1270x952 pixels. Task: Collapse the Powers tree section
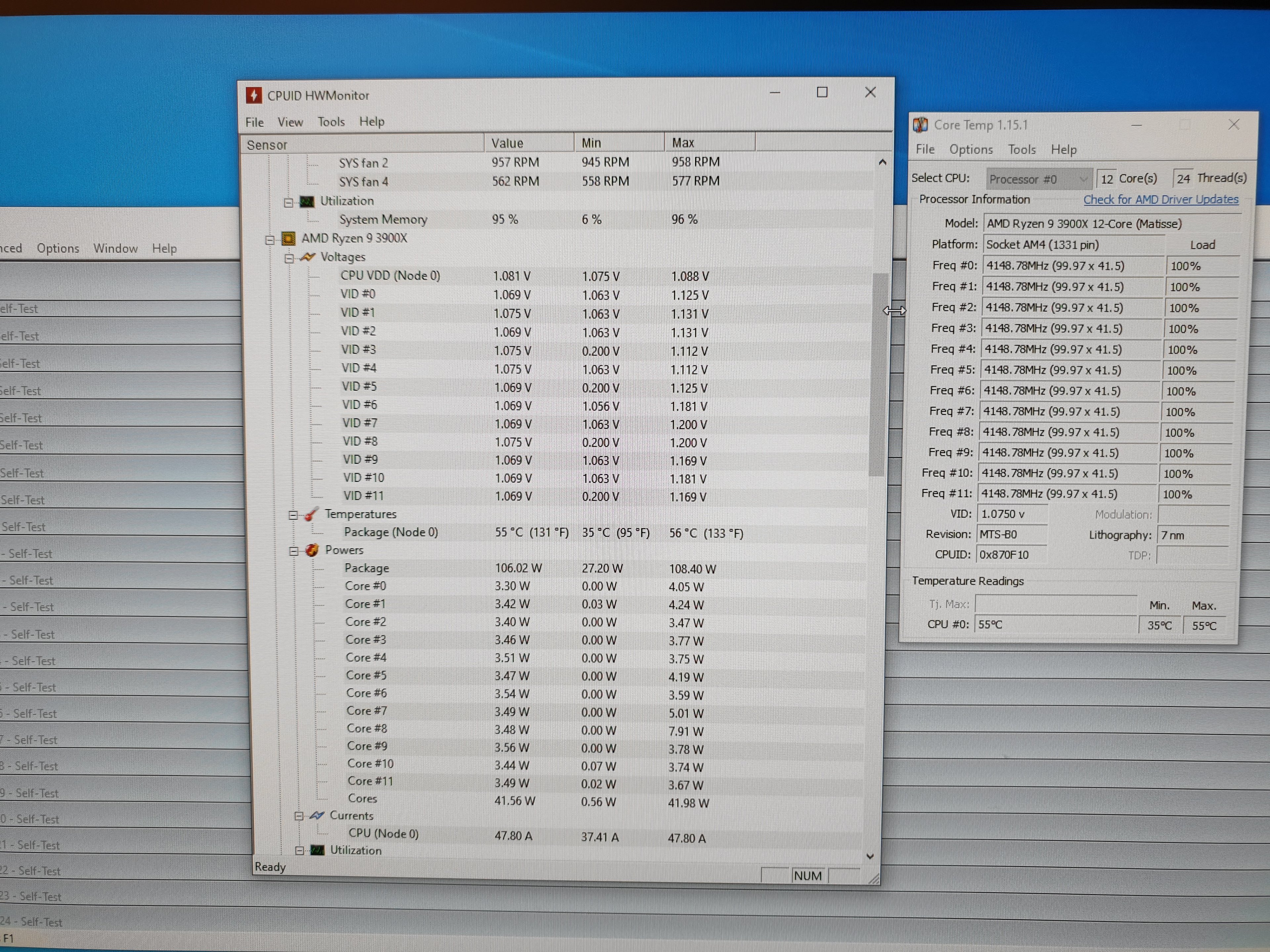coord(293,551)
